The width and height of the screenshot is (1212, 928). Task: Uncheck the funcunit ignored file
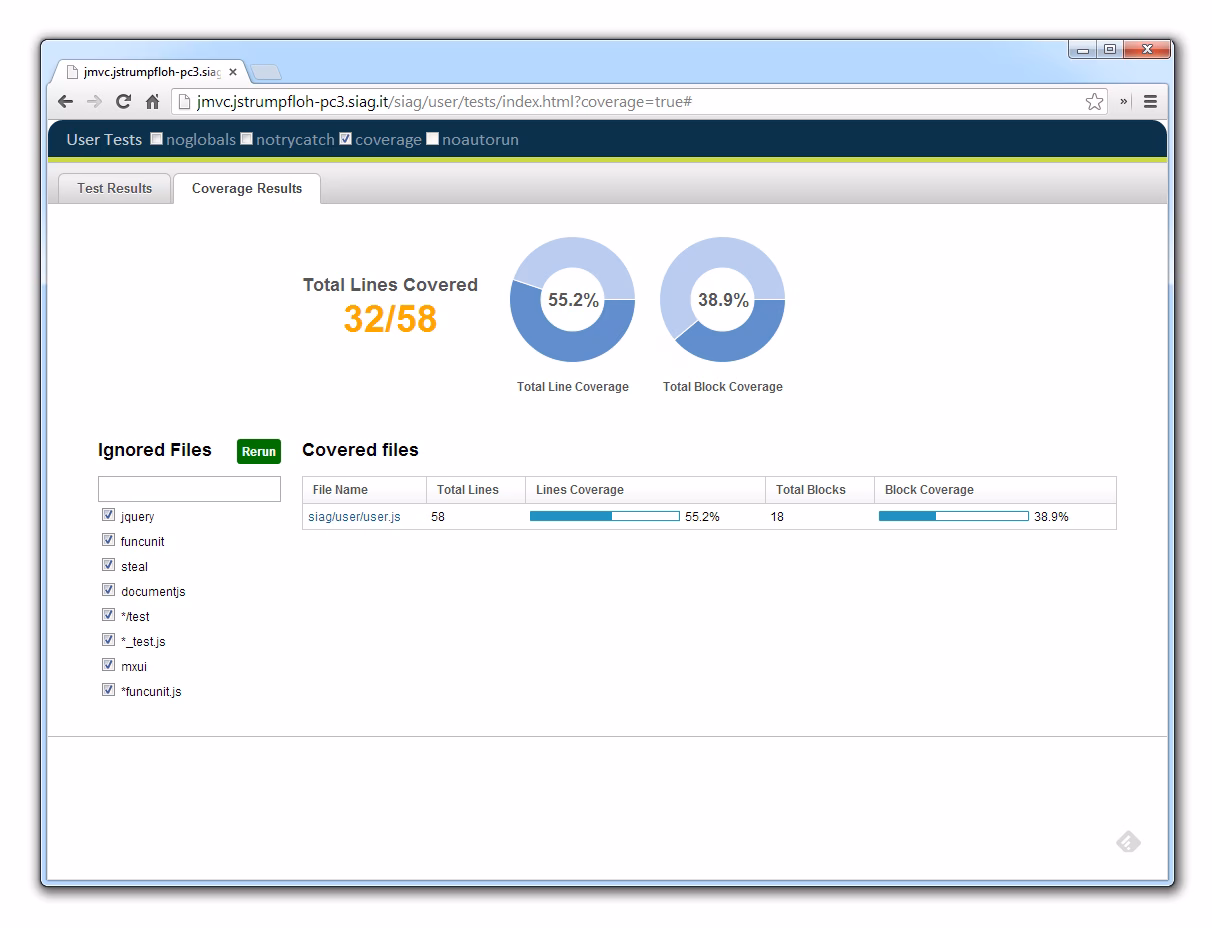pos(108,540)
